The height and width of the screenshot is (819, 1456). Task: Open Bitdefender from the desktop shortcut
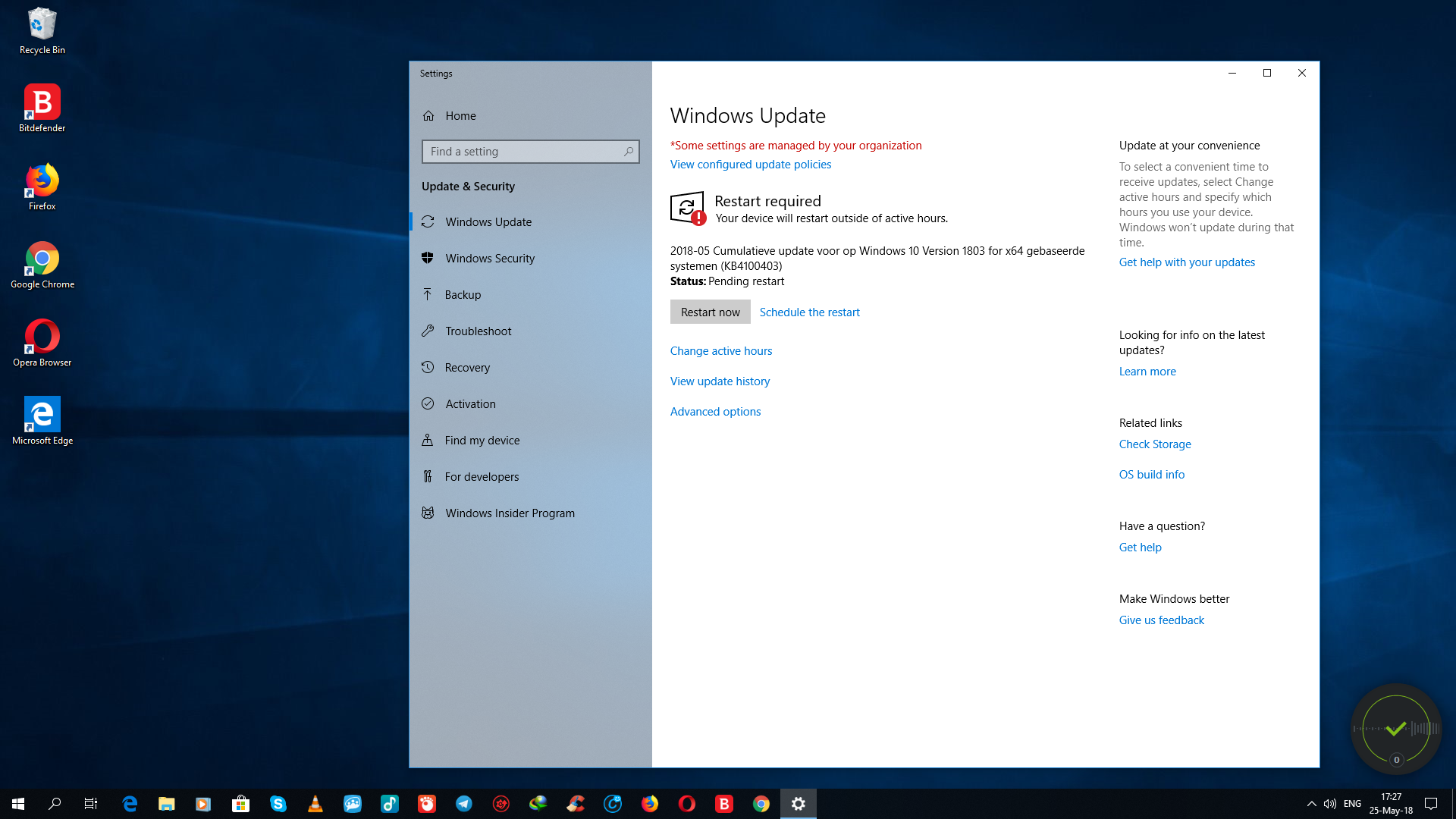pos(42,108)
